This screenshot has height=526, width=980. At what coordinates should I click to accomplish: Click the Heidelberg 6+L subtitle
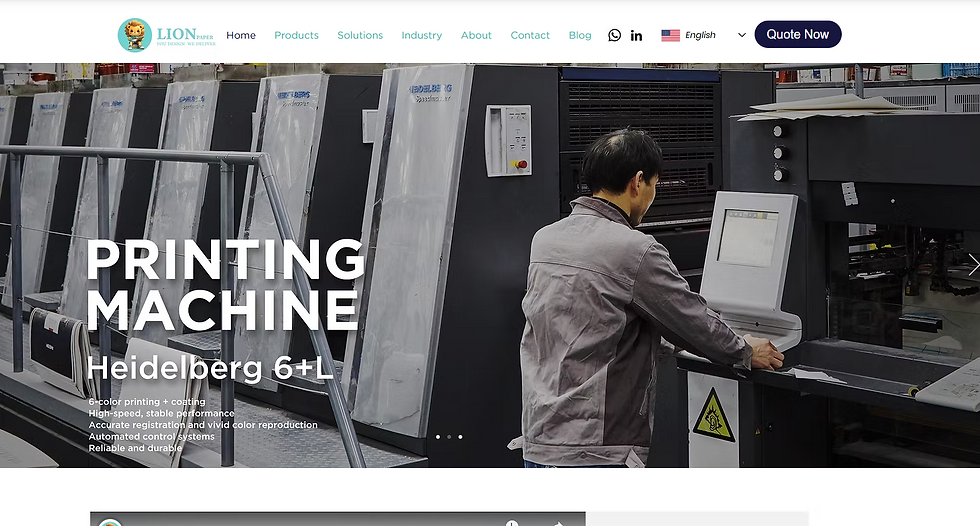pos(210,368)
